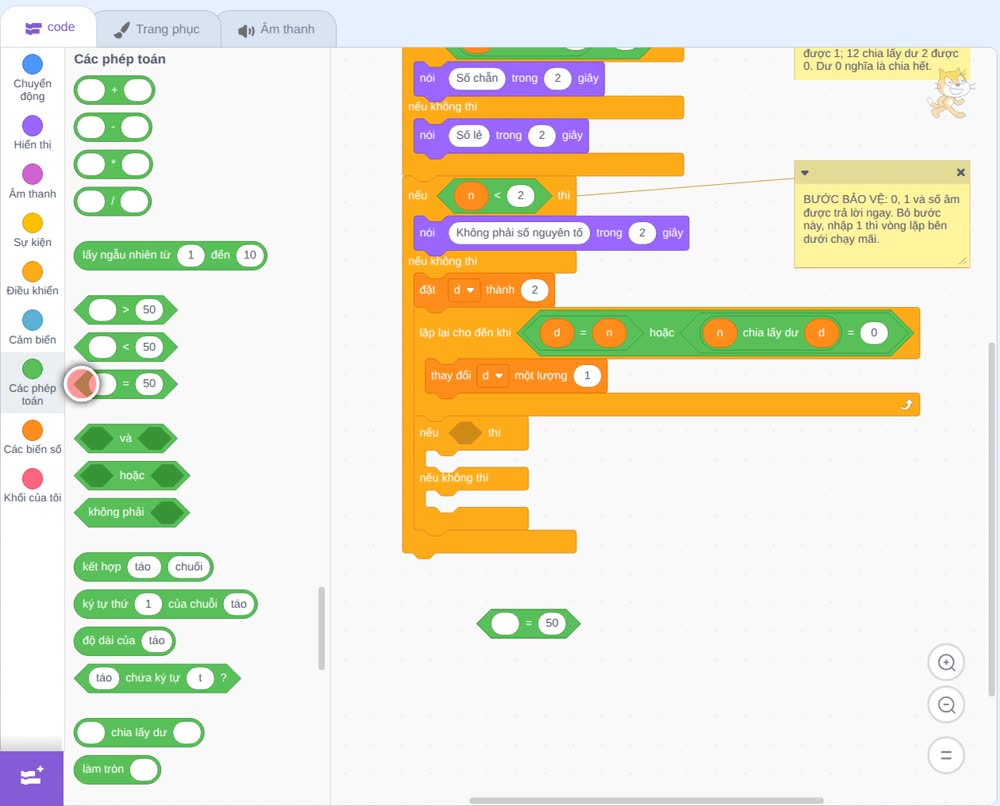Edit the Không phải số nguyên tố text
The width and height of the screenshot is (1000, 806).
[x=519, y=233]
